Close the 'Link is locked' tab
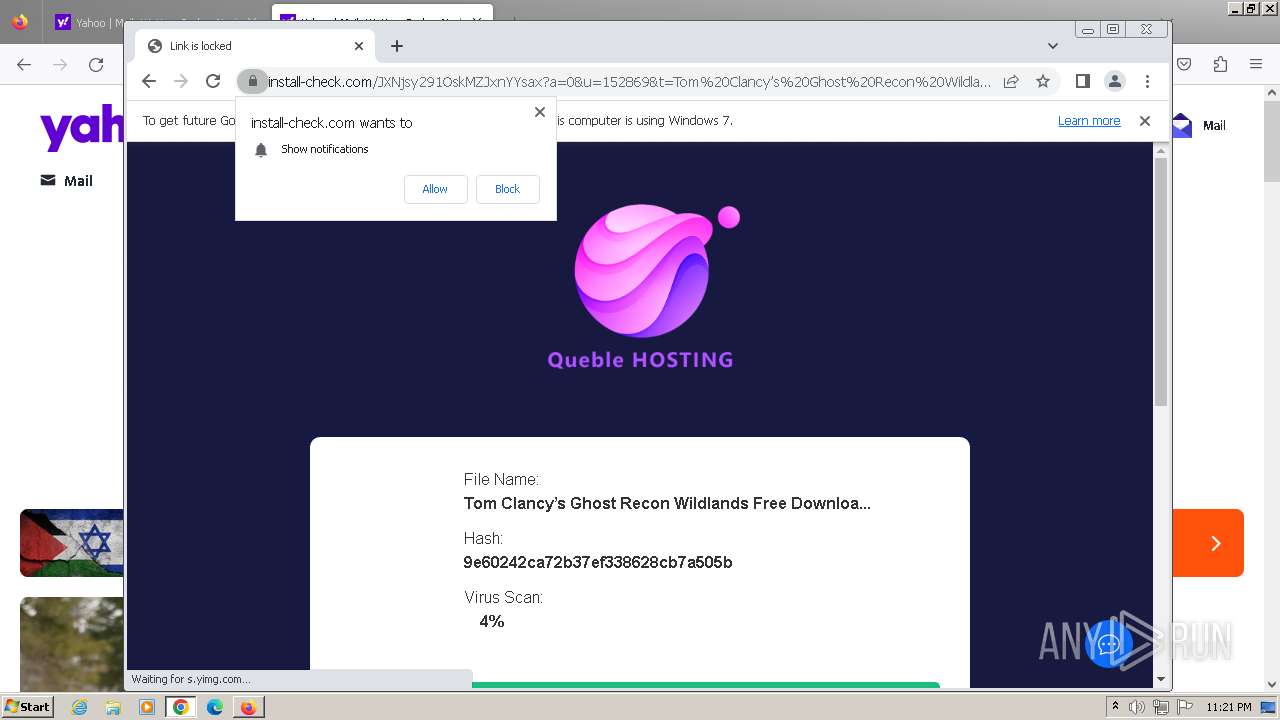The width and height of the screenshot is (1280, 720). pos(359,46)
